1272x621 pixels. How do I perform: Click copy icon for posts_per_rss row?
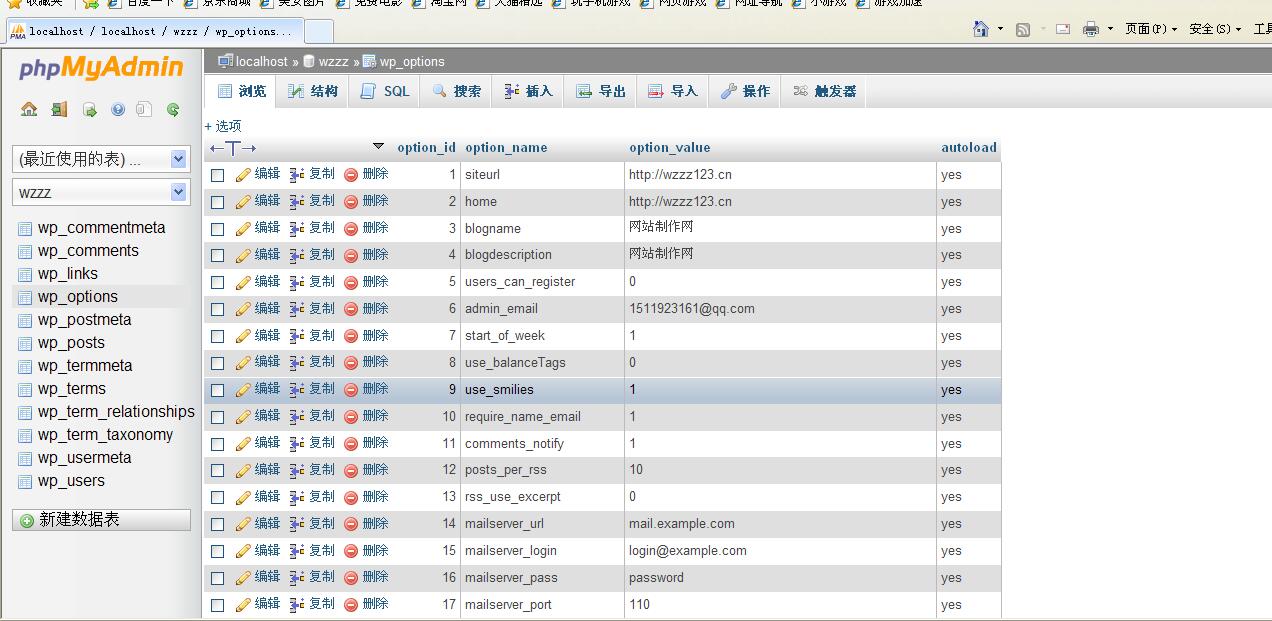pos(297,470)
